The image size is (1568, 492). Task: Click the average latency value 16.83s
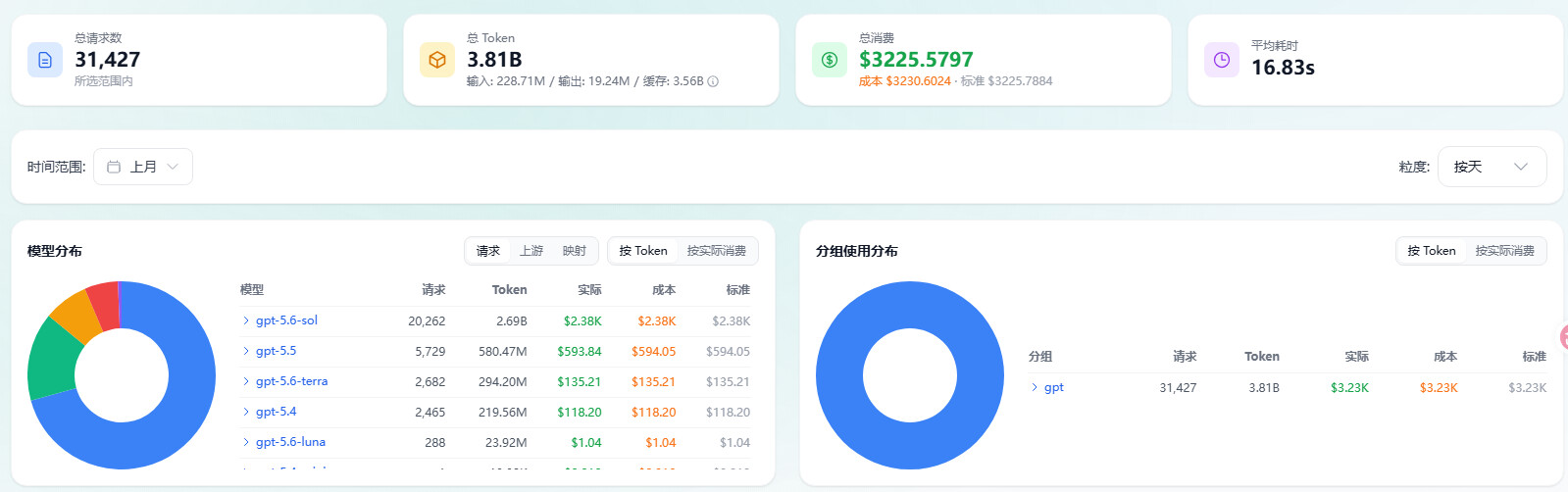[1283, 68]
